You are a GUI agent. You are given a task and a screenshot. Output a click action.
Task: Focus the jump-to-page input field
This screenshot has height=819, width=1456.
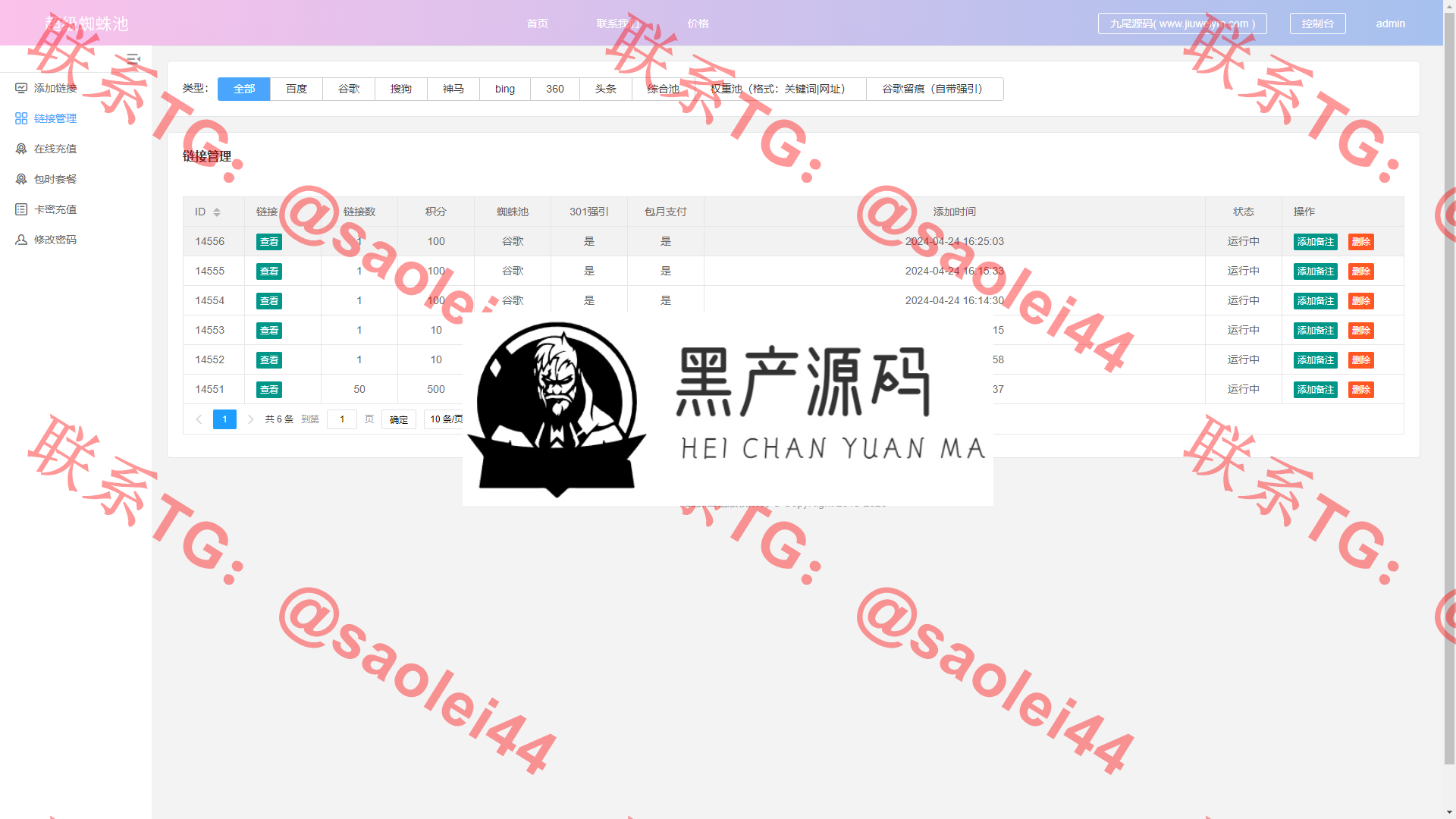[x=342, y=419]
